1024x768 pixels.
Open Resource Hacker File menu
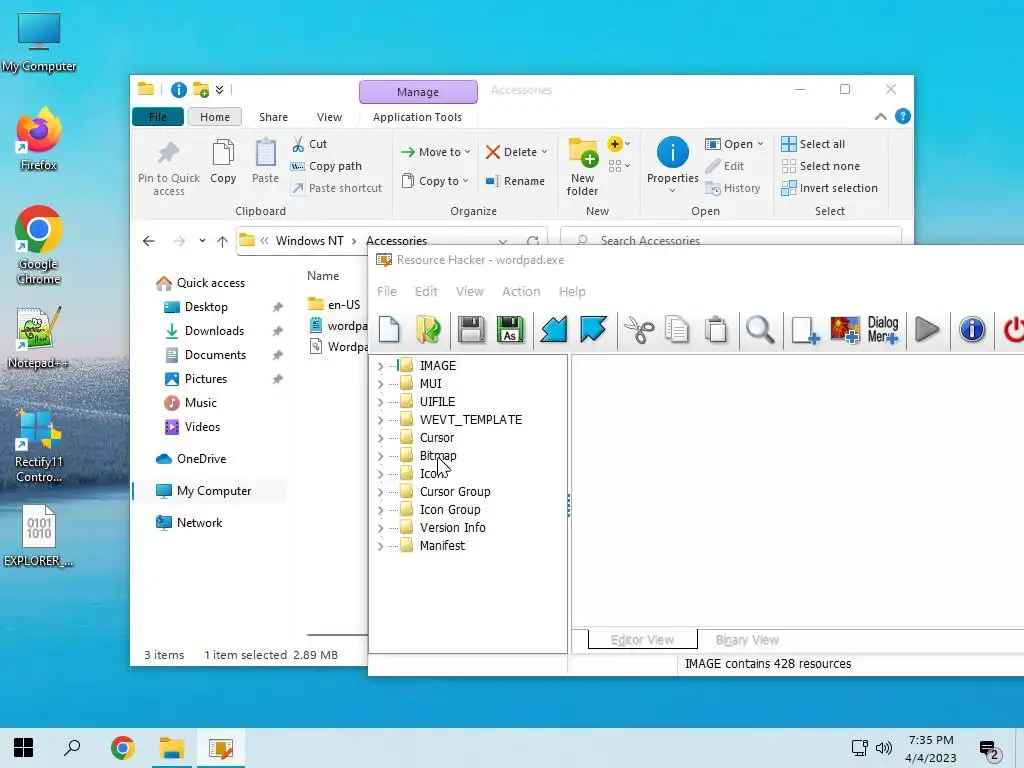tap(387, 291)
